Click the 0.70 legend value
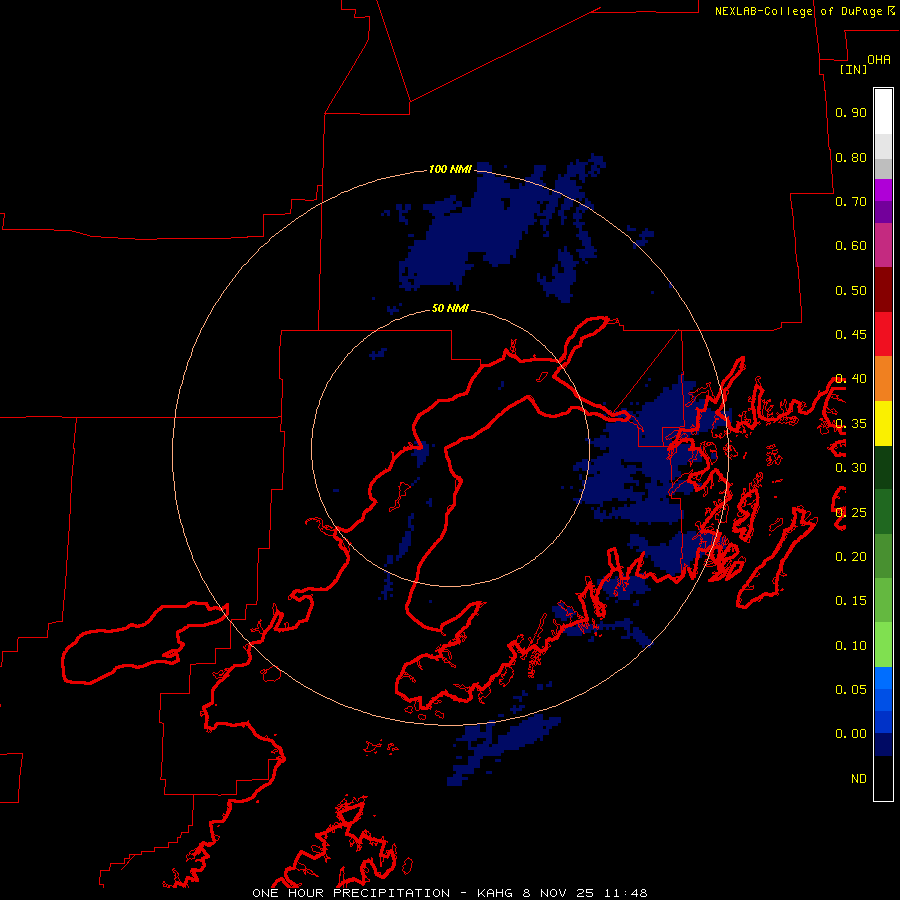 click(851, 201)
